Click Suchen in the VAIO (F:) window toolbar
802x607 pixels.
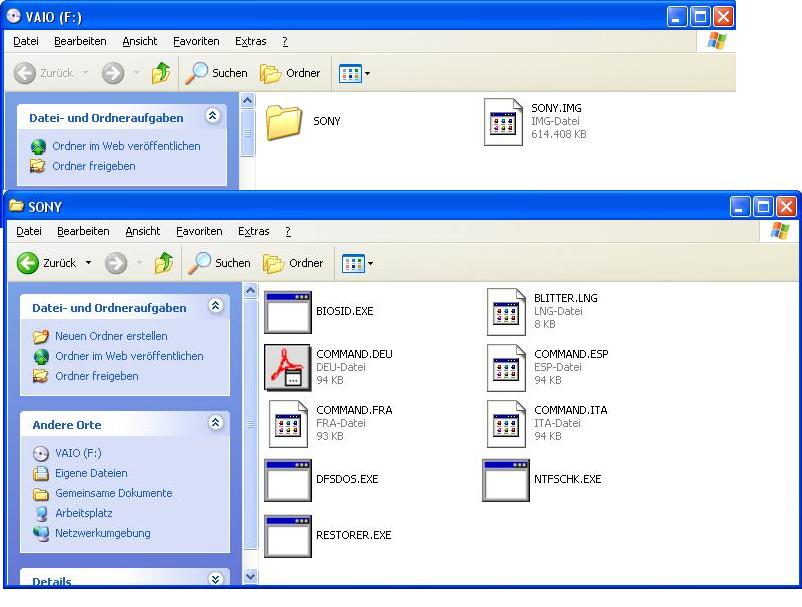(x=216, y=73)
